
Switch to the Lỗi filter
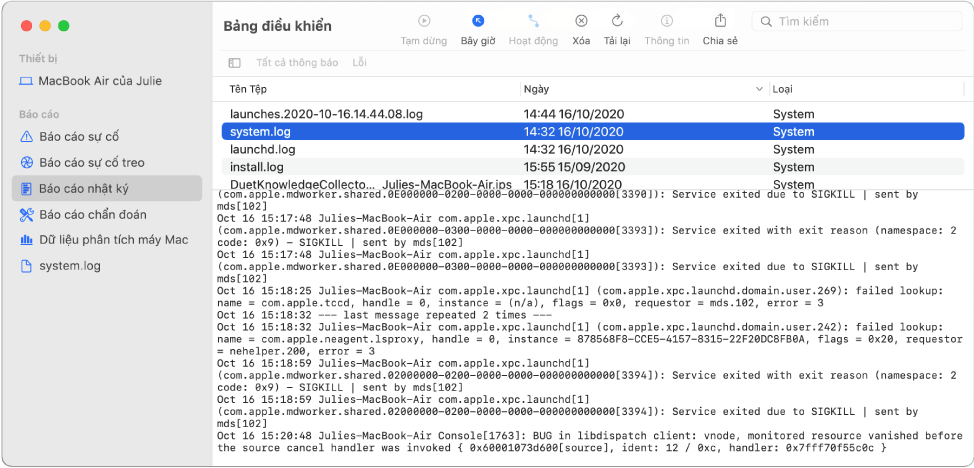click(x=359, y=63)
